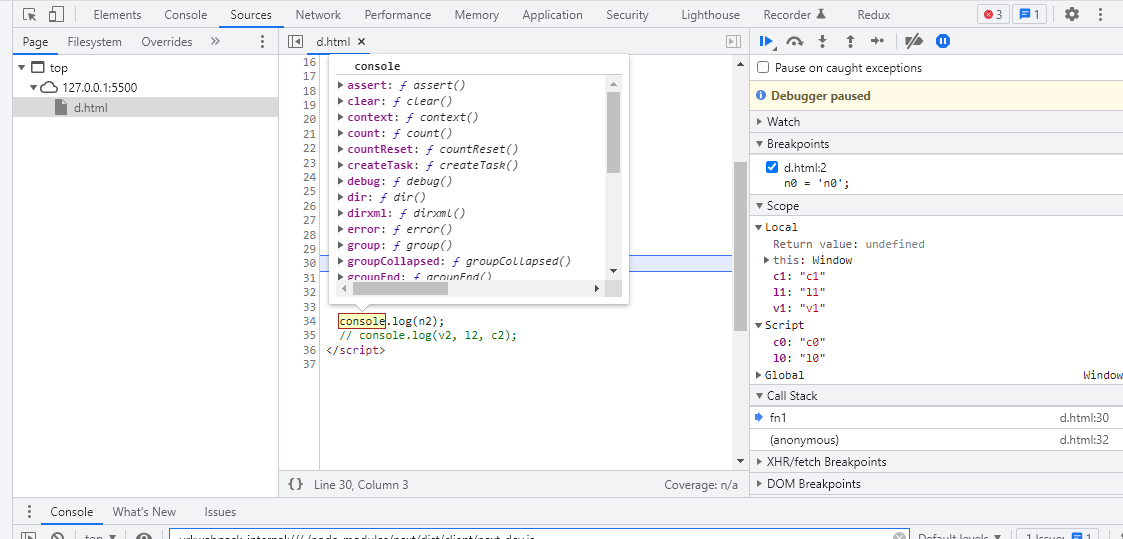The image size is (1123, 539).
Task: Open DevTools settings gear
Action: point(1071,14)
